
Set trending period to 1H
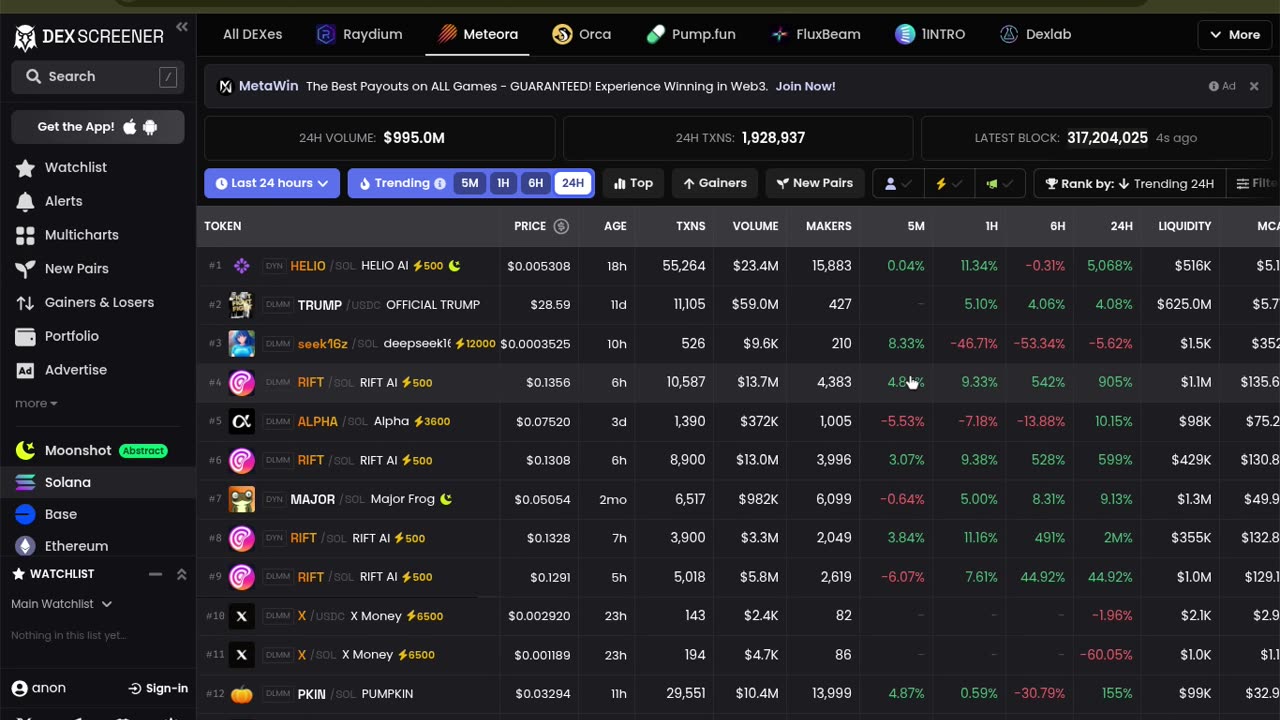click(503, 183)
